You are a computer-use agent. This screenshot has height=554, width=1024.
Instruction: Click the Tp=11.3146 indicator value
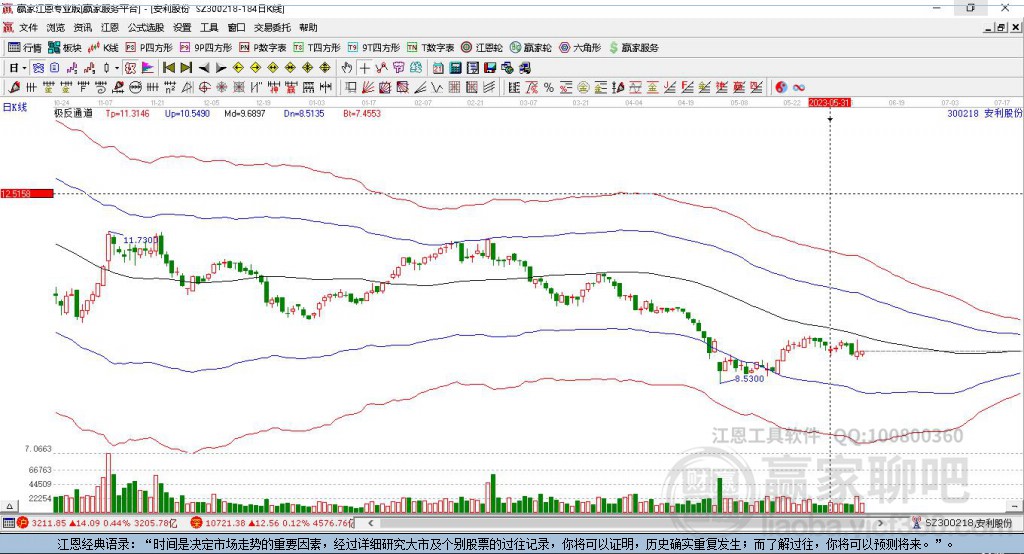pyautogui.click(x=127, y=114)
